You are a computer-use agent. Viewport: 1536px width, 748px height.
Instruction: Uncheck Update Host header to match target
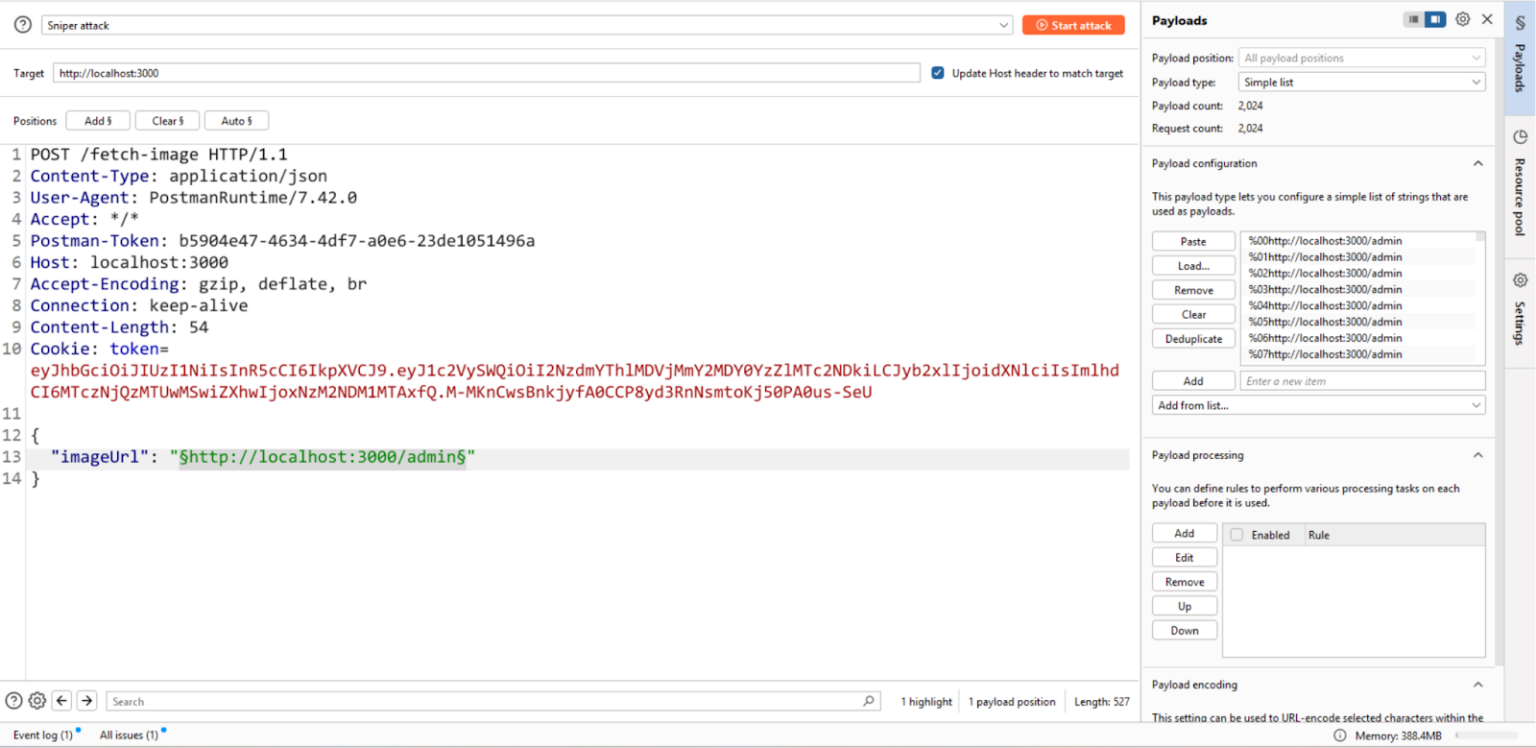937,72
